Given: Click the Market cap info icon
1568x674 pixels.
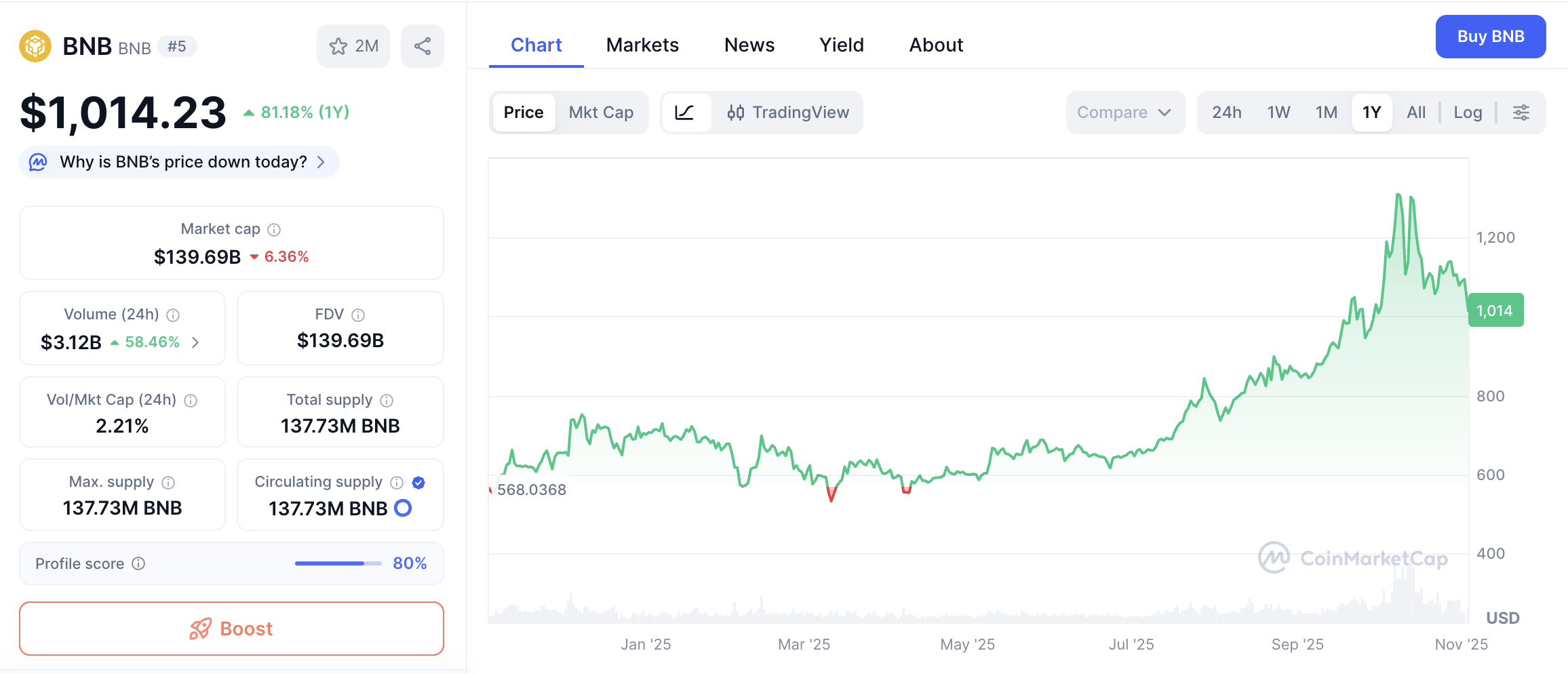Looking at the screenshot, I should coord(274,230).
